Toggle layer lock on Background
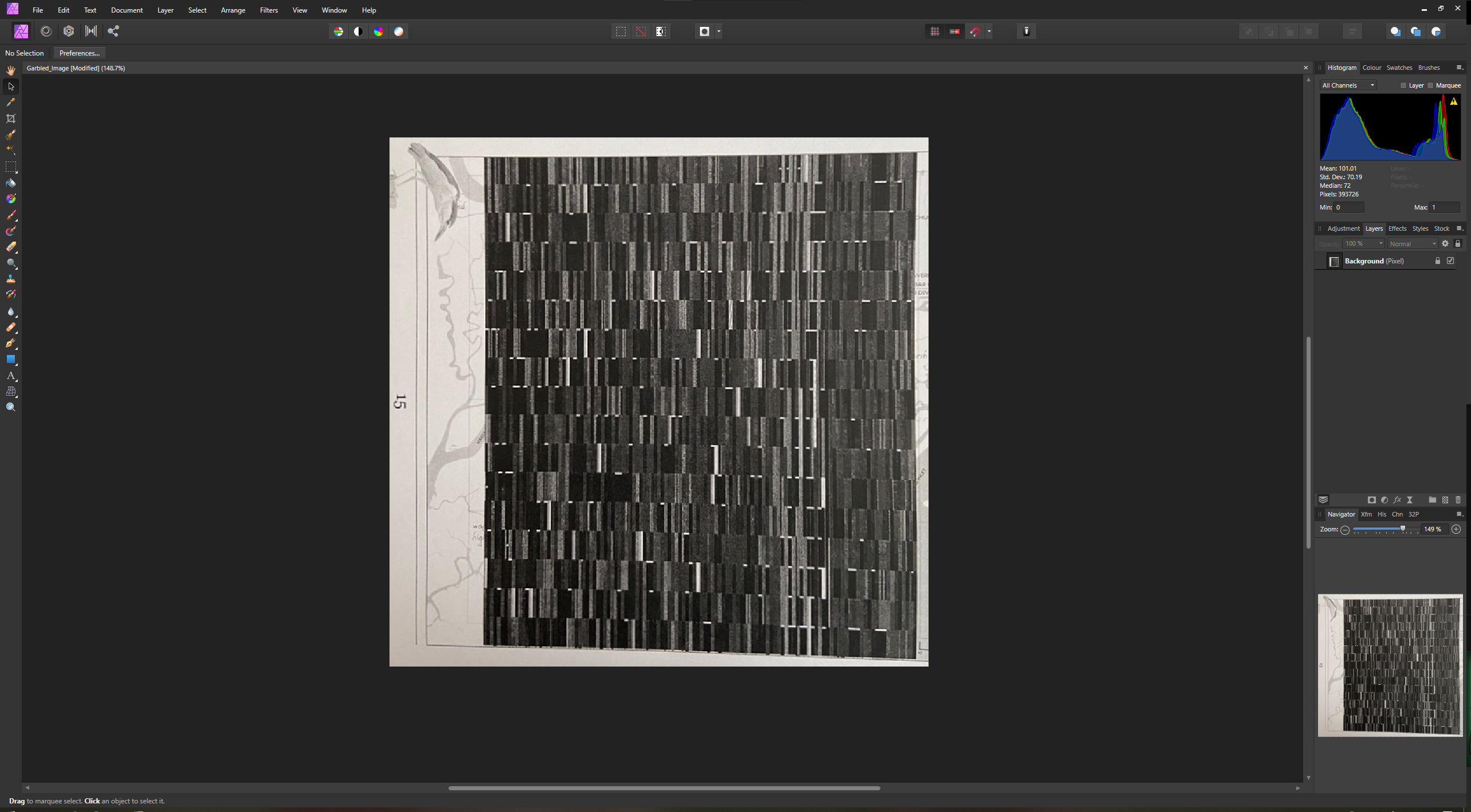Screen dimensions: 1471x812 [1437, 261]
